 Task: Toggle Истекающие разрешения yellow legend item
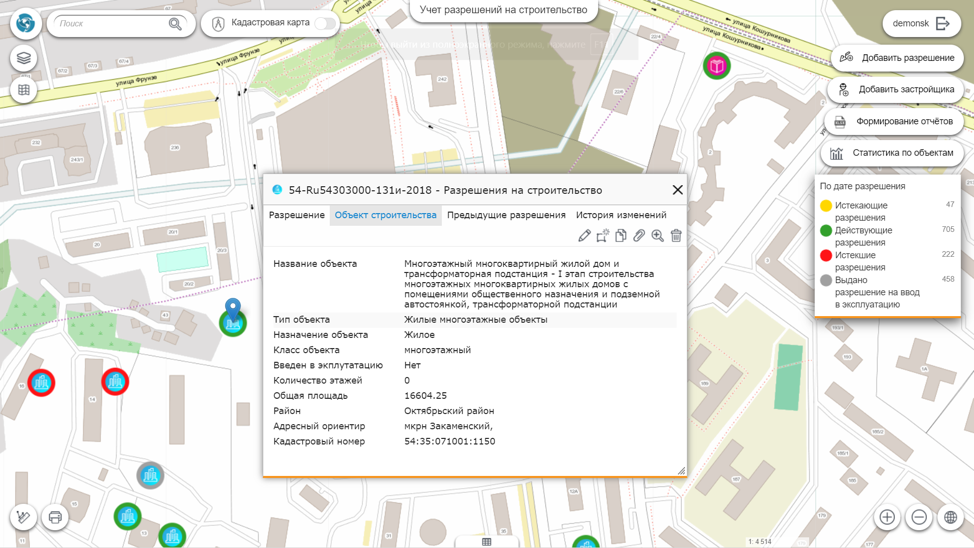(x=826, y=206)
